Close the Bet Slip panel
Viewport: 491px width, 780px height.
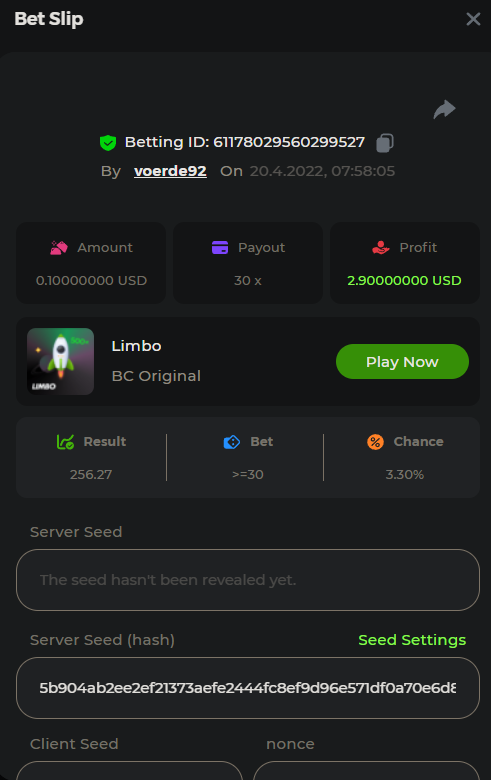(473, 19)
